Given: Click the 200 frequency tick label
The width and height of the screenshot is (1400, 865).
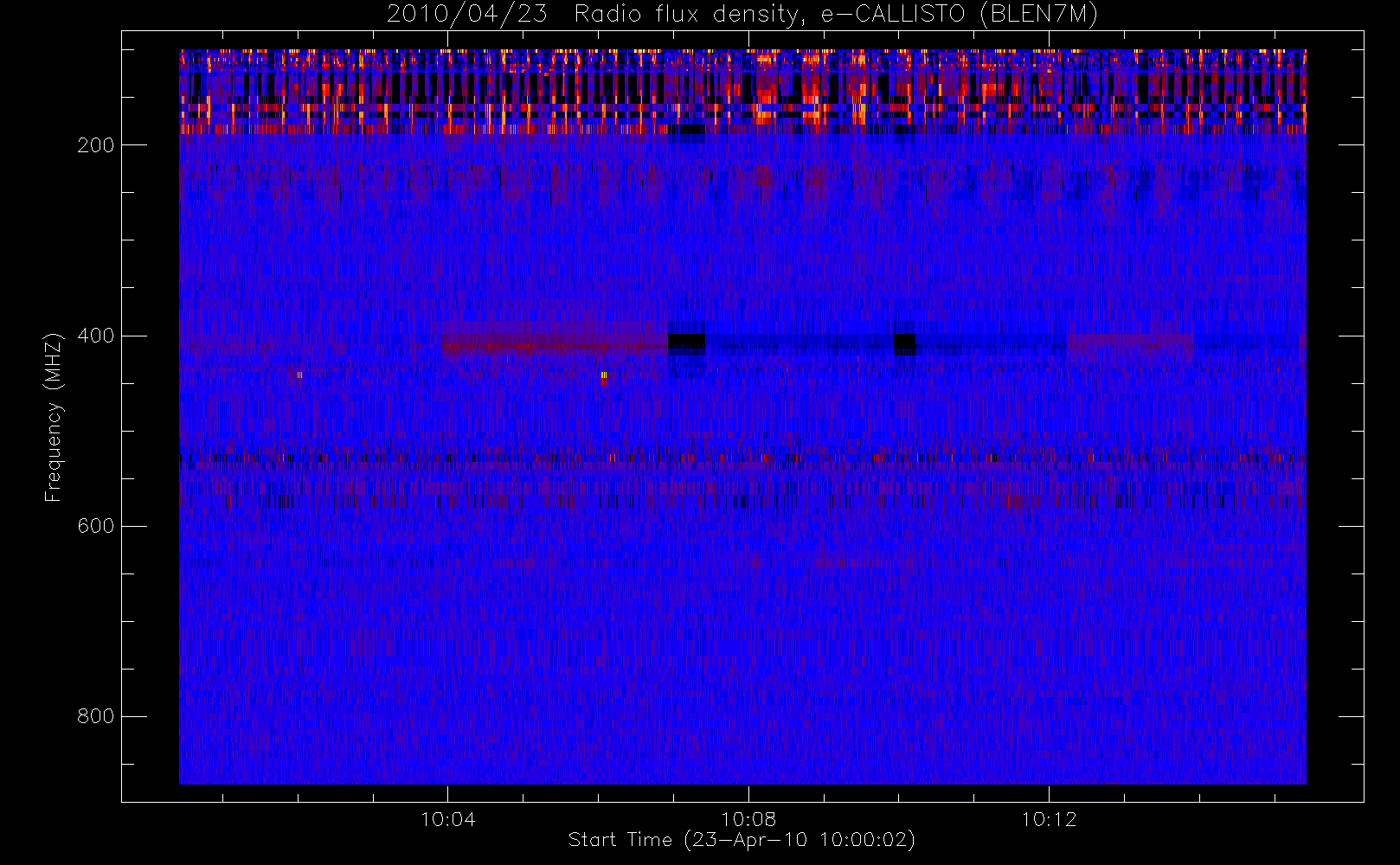Looking at the screenshot, I should click(x=95, y=145).
